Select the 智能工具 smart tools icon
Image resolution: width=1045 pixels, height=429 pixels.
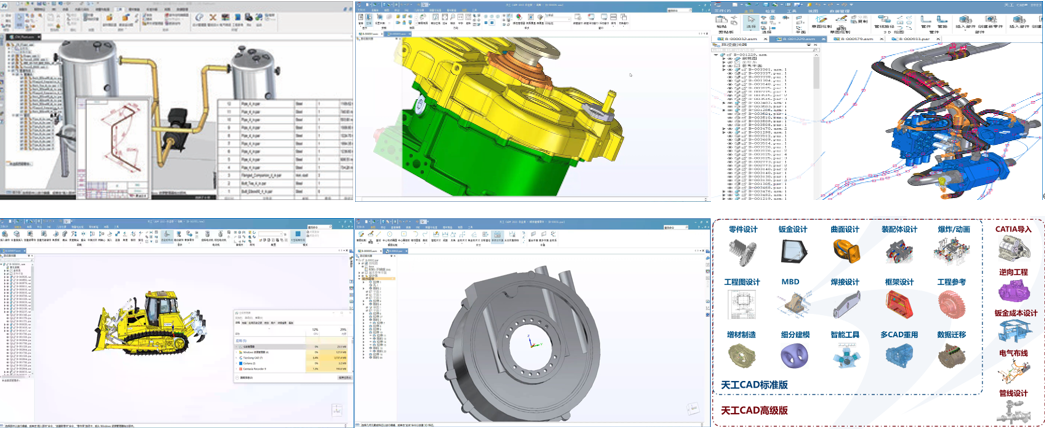[846, 355]
